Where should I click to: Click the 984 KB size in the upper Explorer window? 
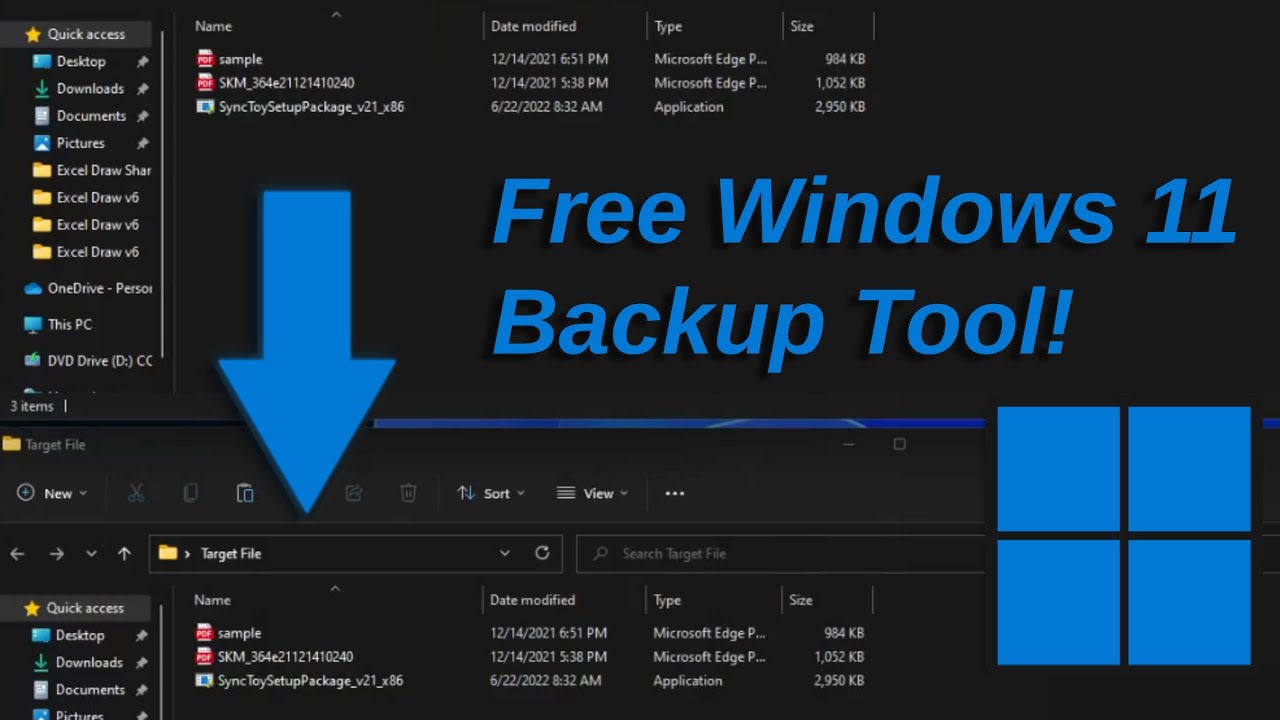845,59
